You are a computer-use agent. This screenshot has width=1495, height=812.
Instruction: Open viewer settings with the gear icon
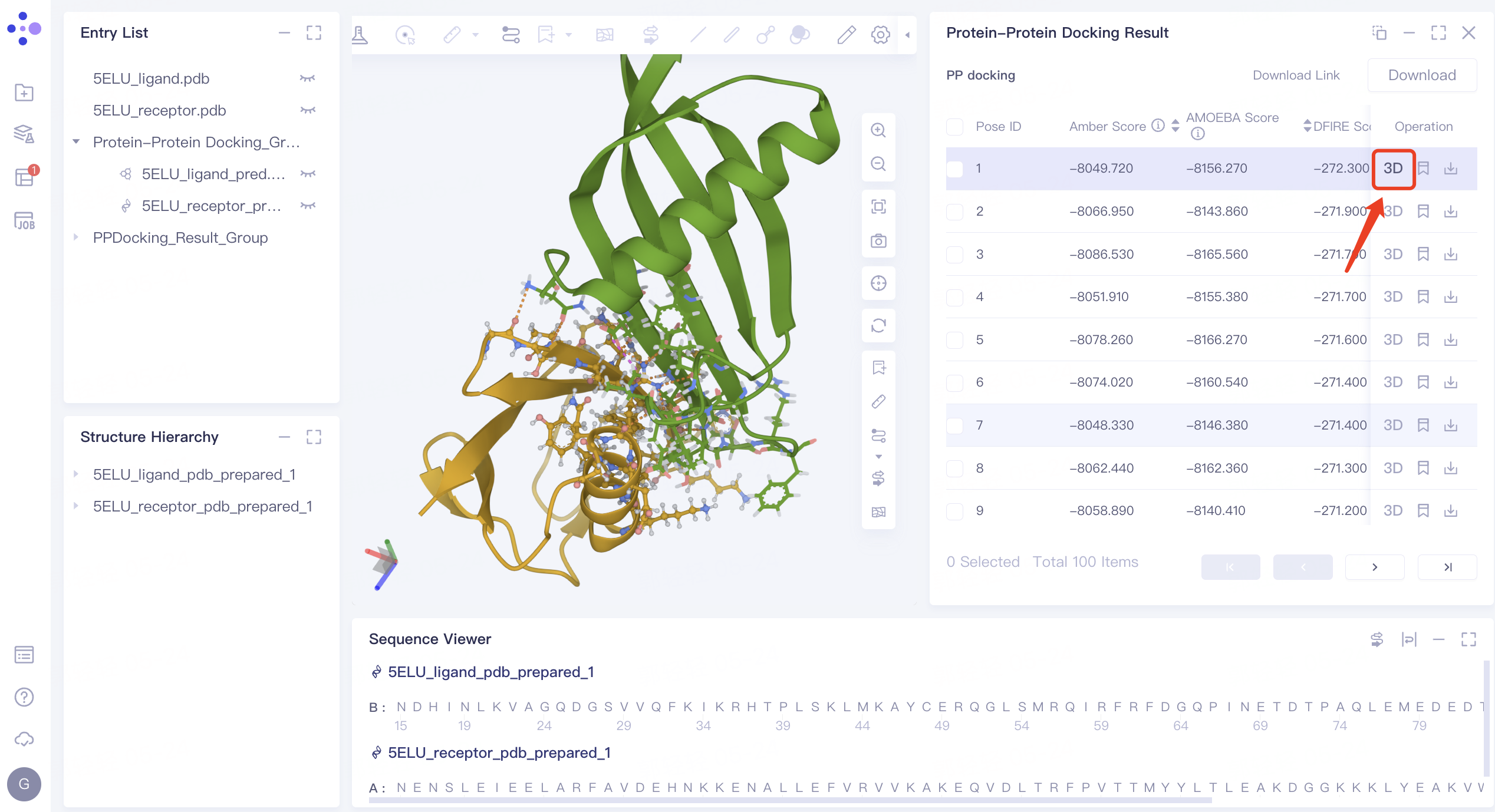pyautogui.click(x=880, y=35)
